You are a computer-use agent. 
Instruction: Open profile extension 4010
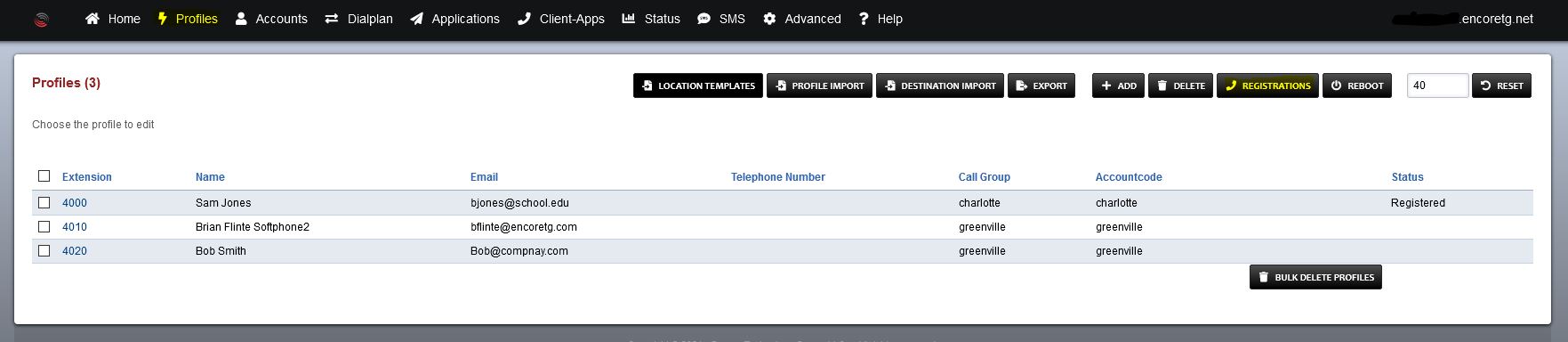click(x=75, y=227)
